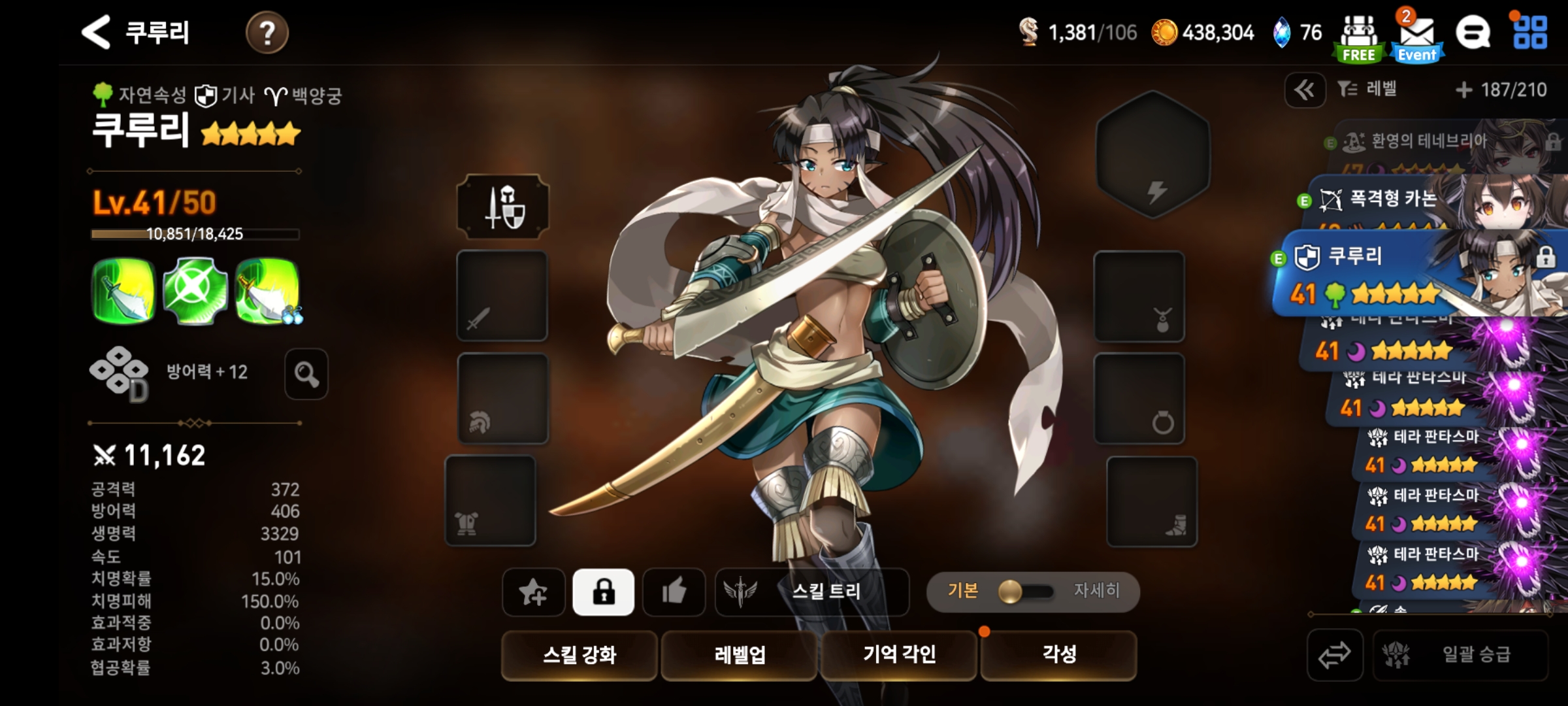Toggle the hero lock button

603,592
